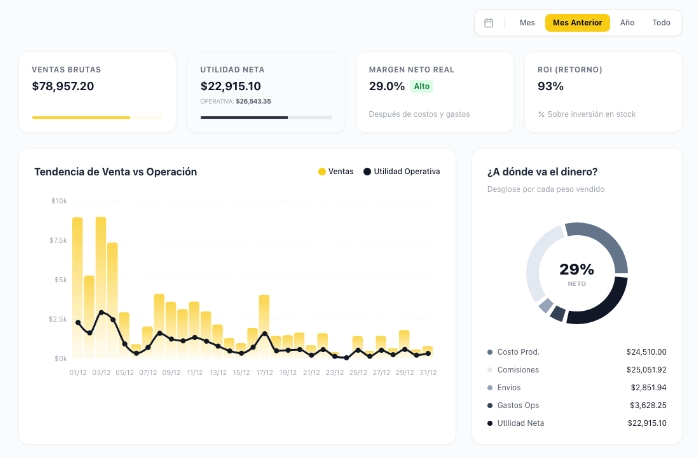Click the green Alto badge
The width and height of the screenshot is (699, 458).
click(422, 87)
